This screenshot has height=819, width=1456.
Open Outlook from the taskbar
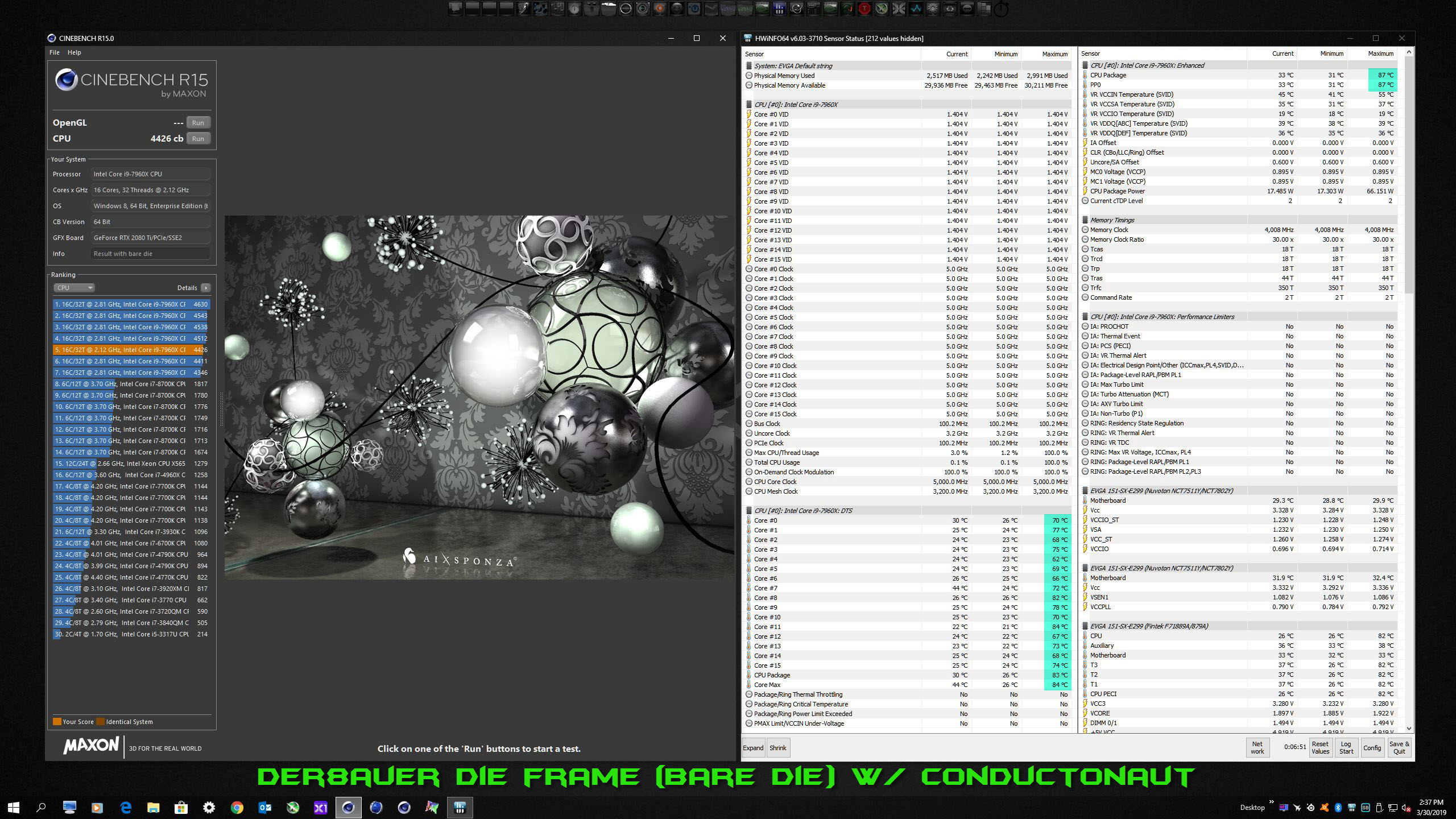(x=265, y=807)
